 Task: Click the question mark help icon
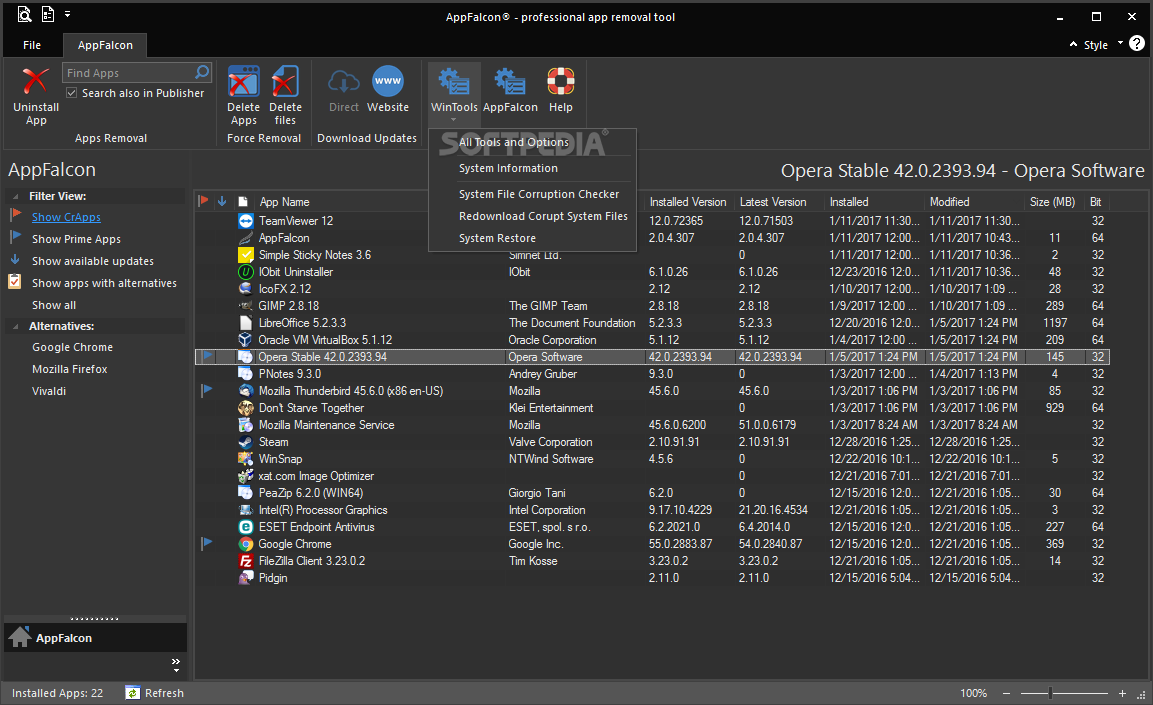pos(1137,43)
